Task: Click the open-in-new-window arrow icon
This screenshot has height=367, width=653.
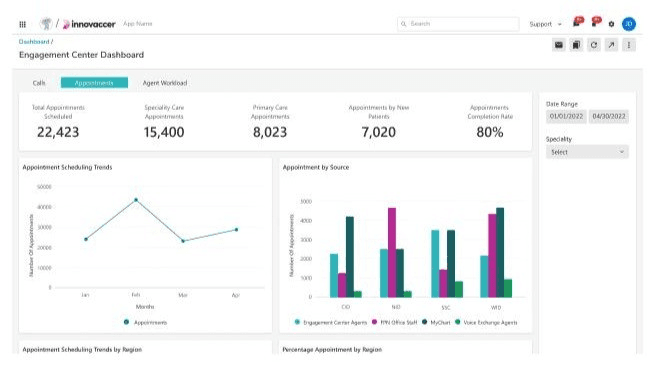Action: [x=611, y=45]
